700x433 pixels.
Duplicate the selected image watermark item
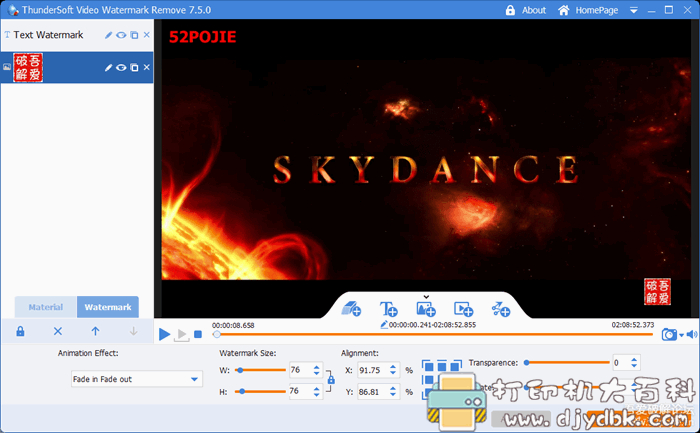[x=134, y=67]
